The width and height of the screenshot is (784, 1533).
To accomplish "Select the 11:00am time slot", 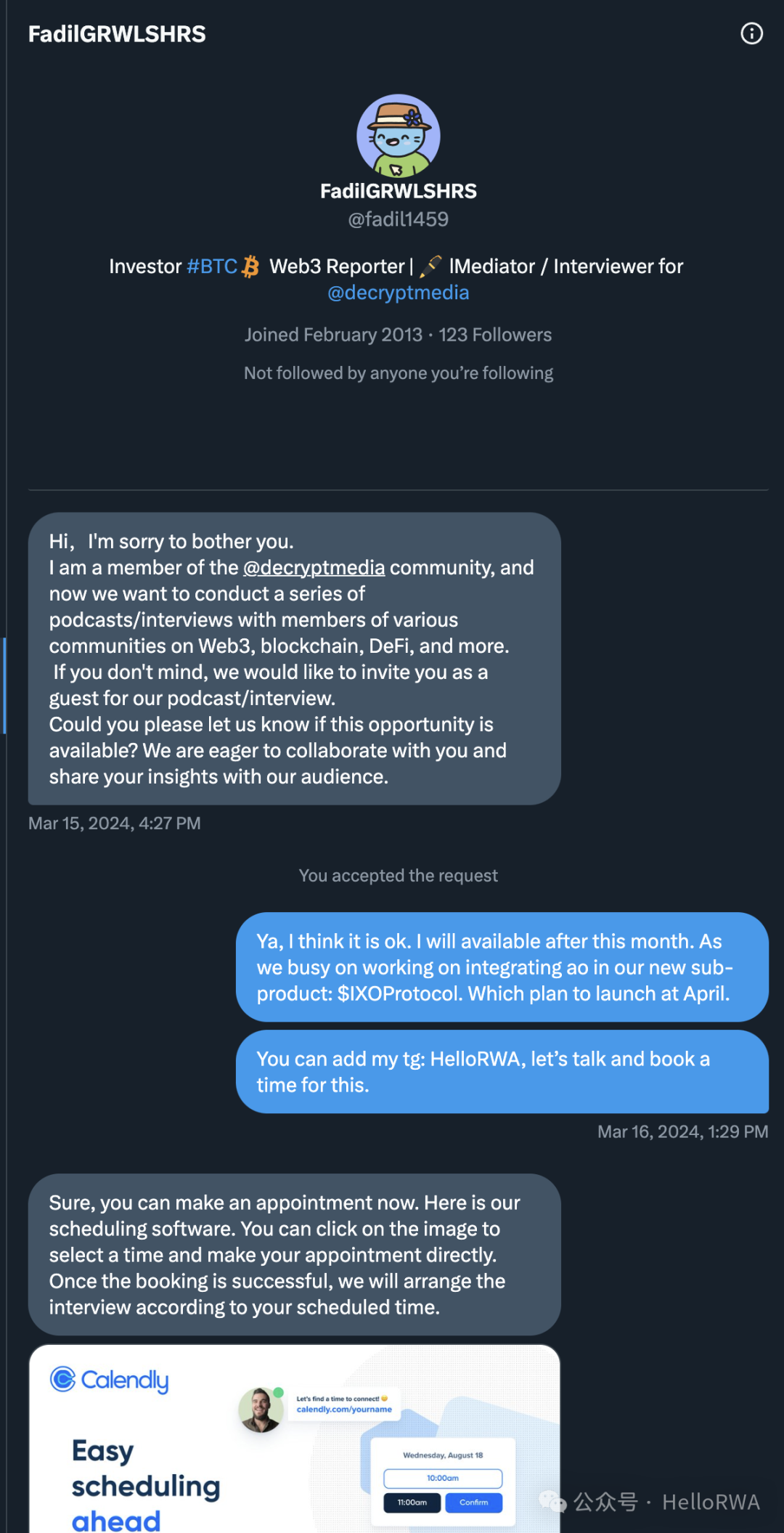I will [x=412, y=1502].
